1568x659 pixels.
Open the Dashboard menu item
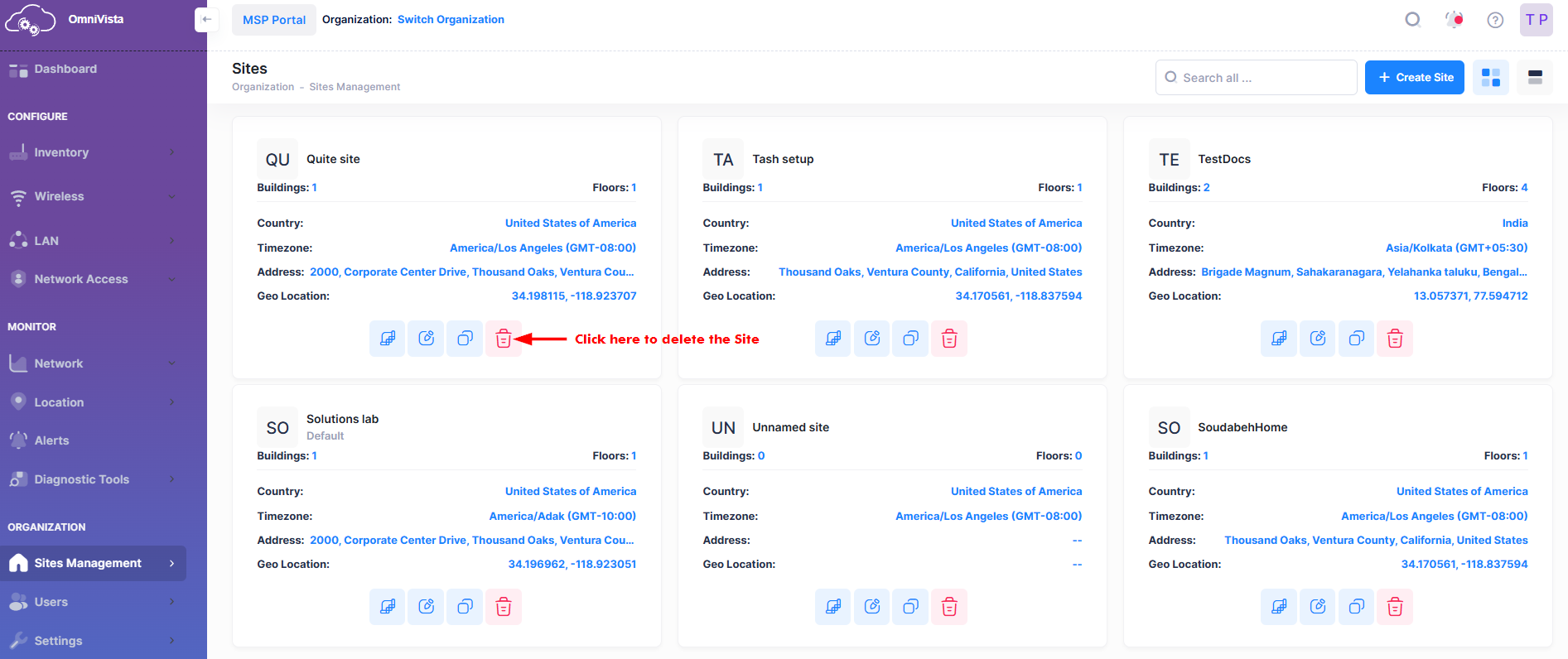(65, 70)
